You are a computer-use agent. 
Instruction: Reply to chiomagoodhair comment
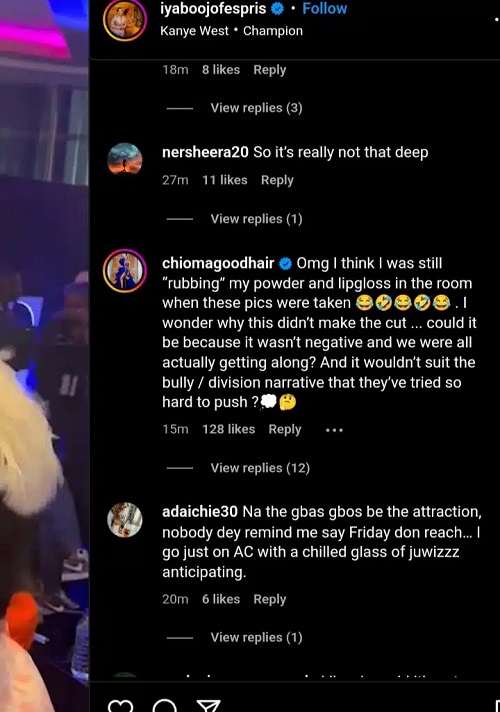point(285,430)
